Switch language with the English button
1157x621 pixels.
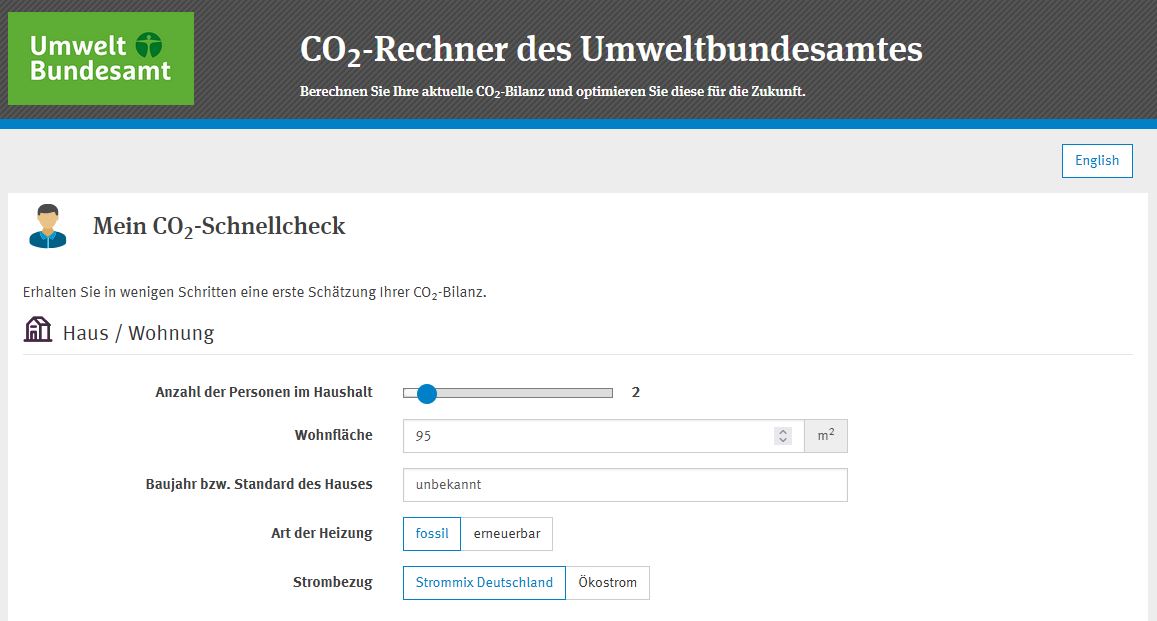pyautogui.click(x=1097, y=161)
